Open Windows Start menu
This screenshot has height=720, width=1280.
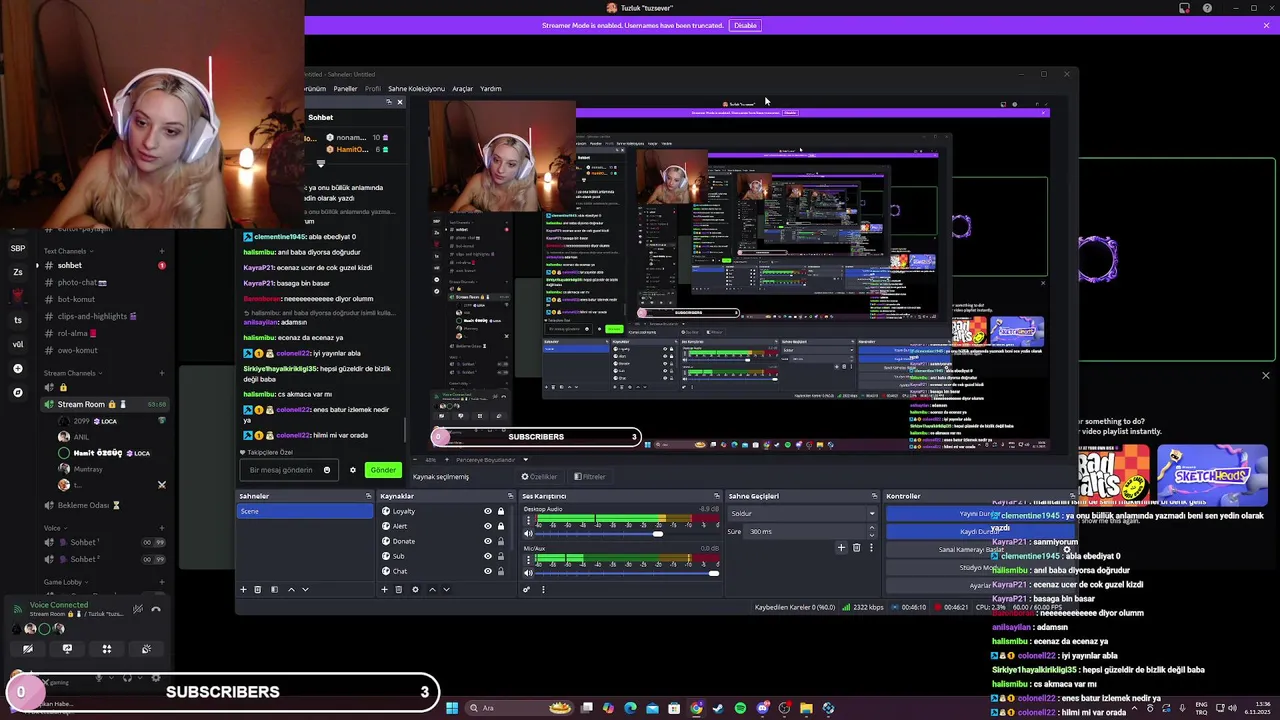click(x=452, y=708)
